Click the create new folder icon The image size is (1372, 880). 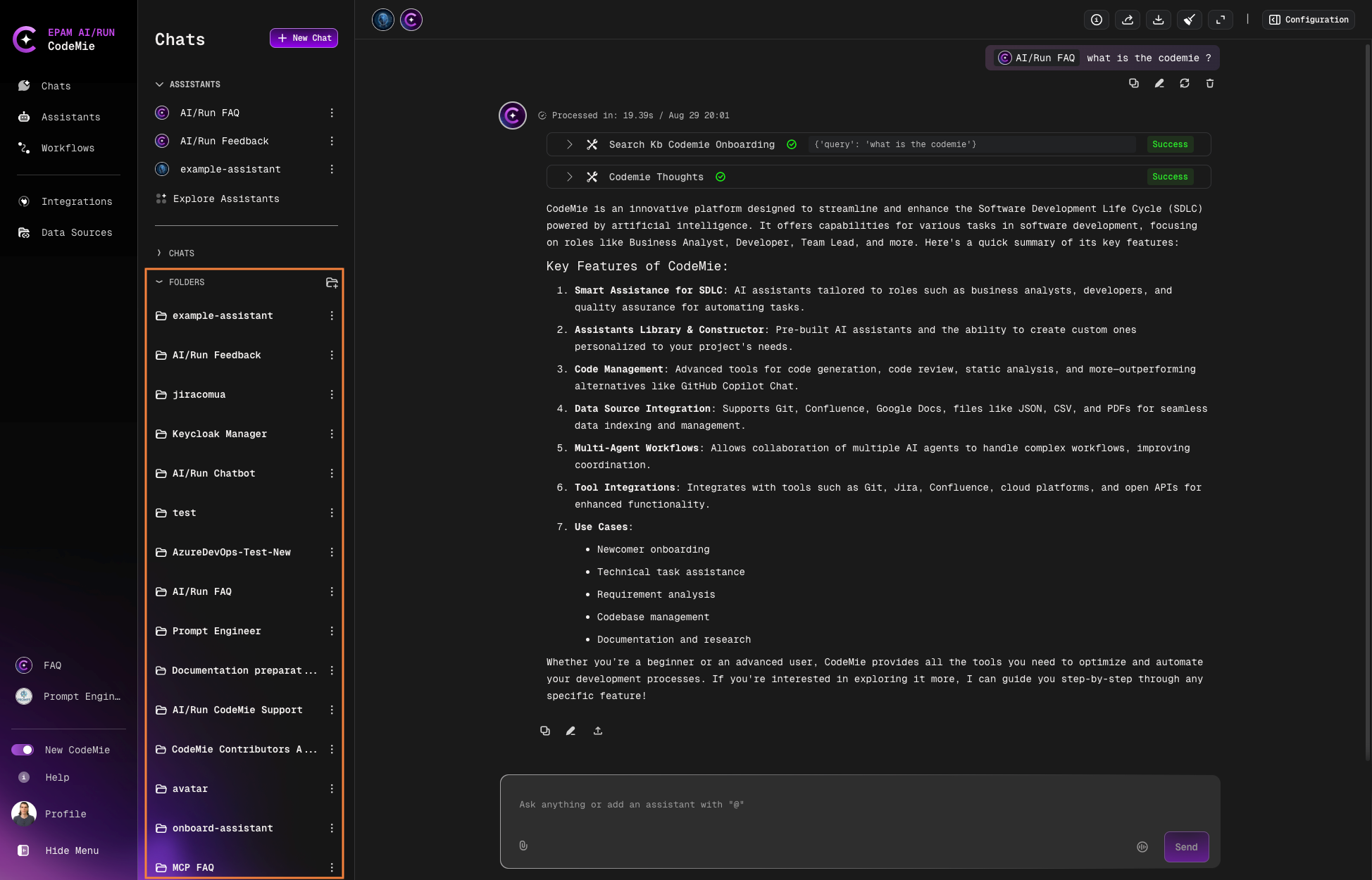click(x=332, y=282)
